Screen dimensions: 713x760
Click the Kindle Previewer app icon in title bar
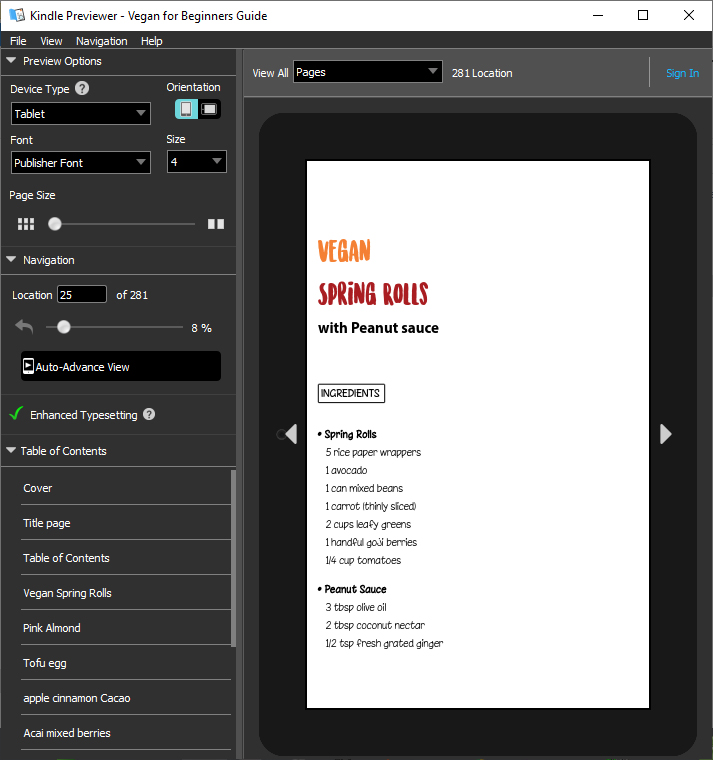pos(17,16)
